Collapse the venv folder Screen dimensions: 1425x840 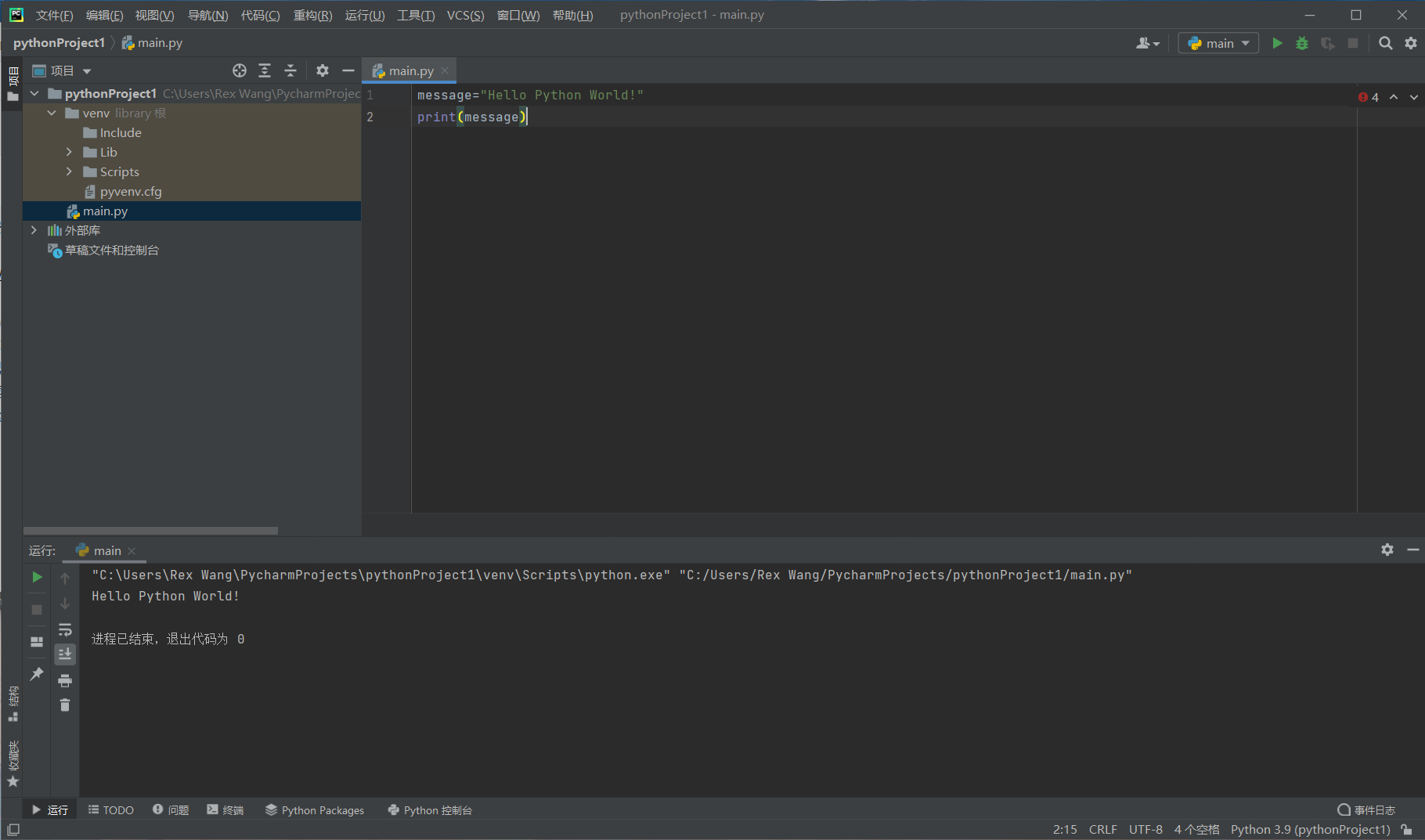[52, 114]
